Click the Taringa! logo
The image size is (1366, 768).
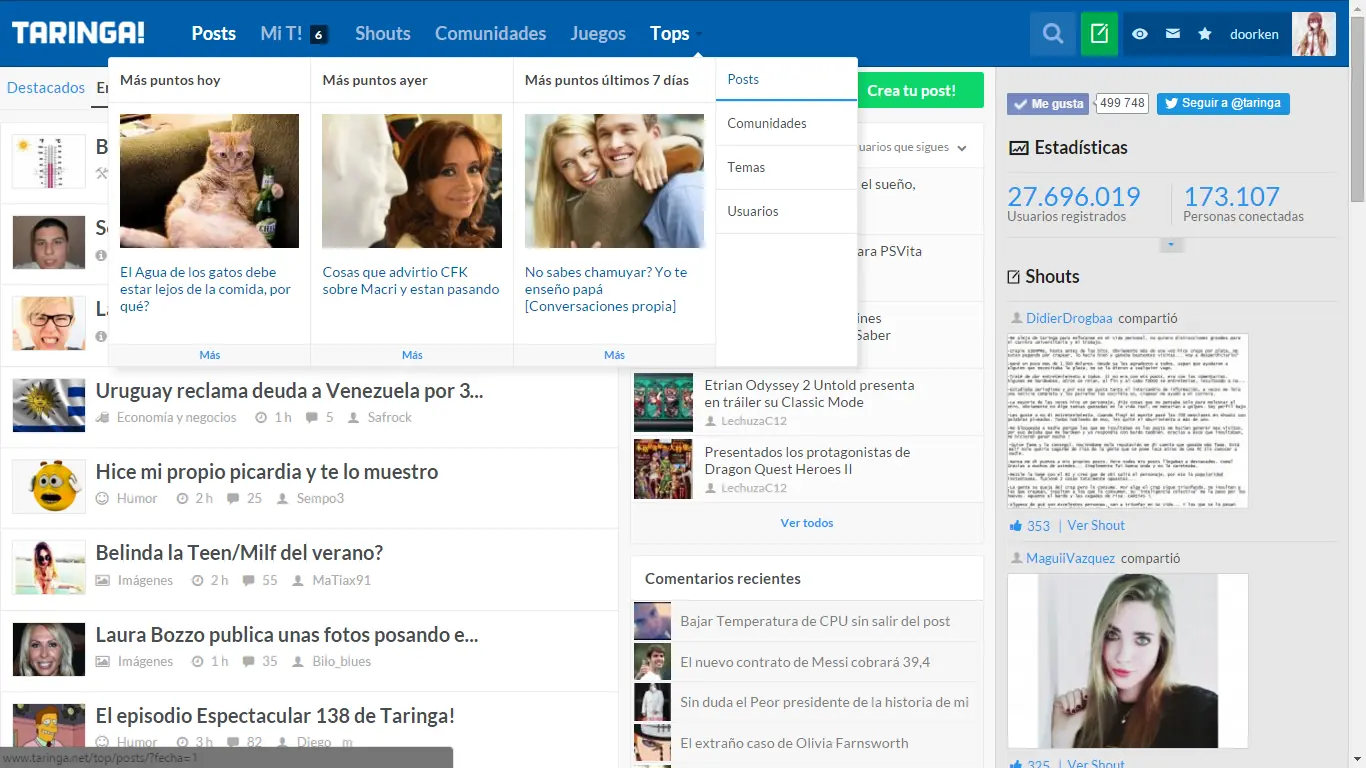[78, 33]
